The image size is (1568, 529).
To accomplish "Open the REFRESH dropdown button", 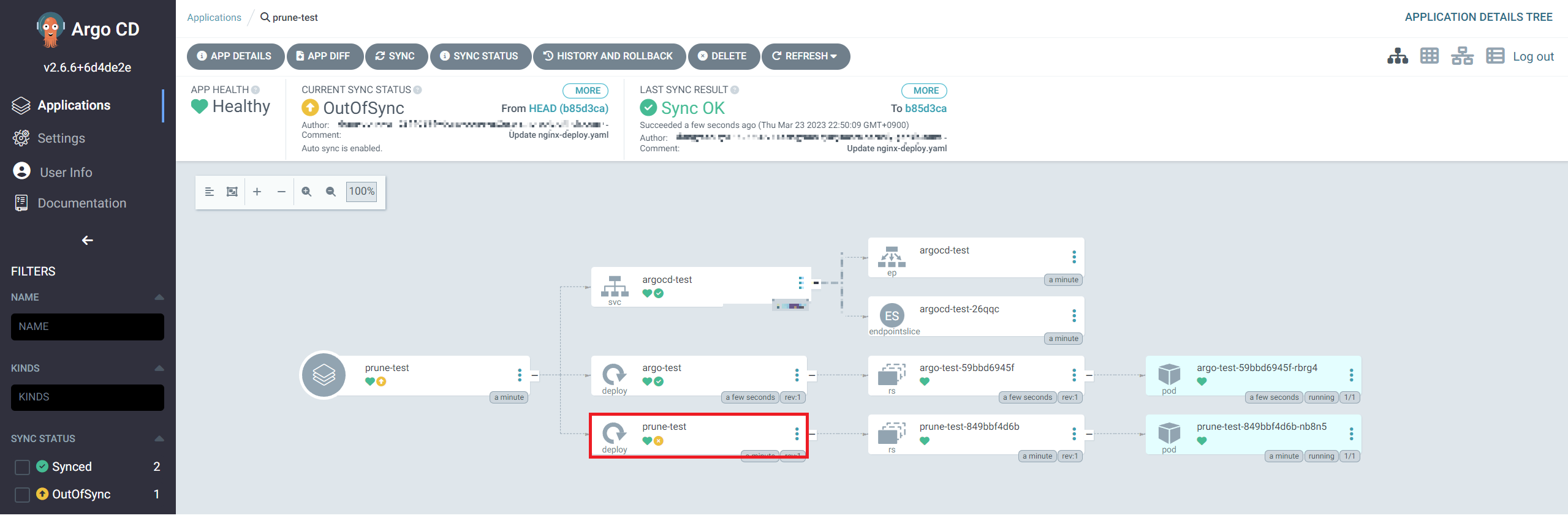I will coord(805,56).
